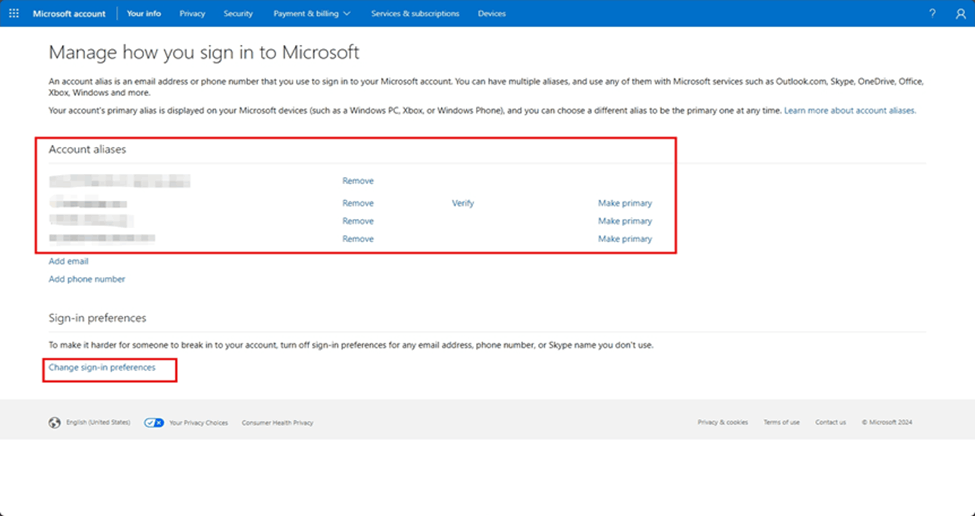Screen dimensions: 975x516
Task: Click Add email
Action: pyautogui.click(x=68, y=261)
